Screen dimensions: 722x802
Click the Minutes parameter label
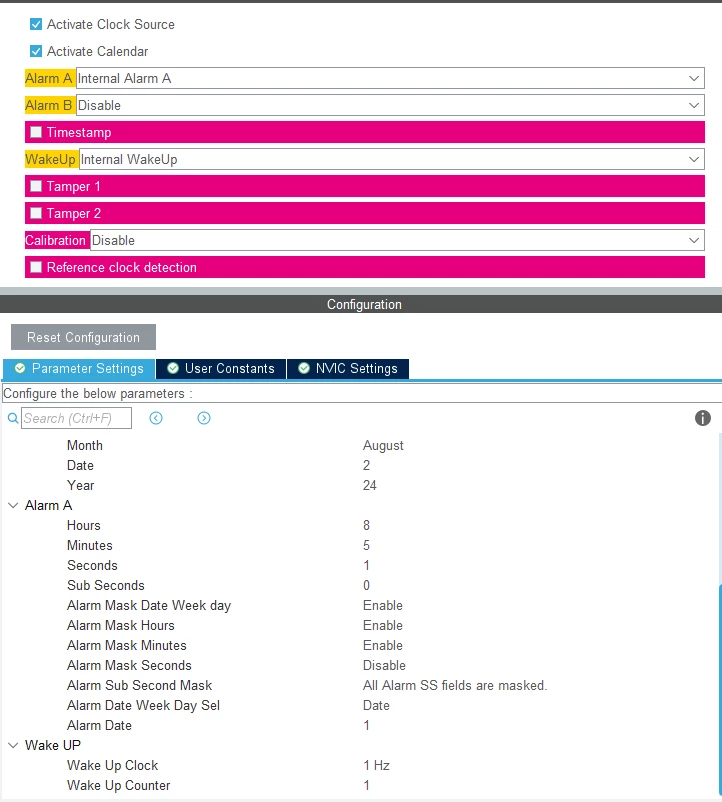(x=90, y=545)
